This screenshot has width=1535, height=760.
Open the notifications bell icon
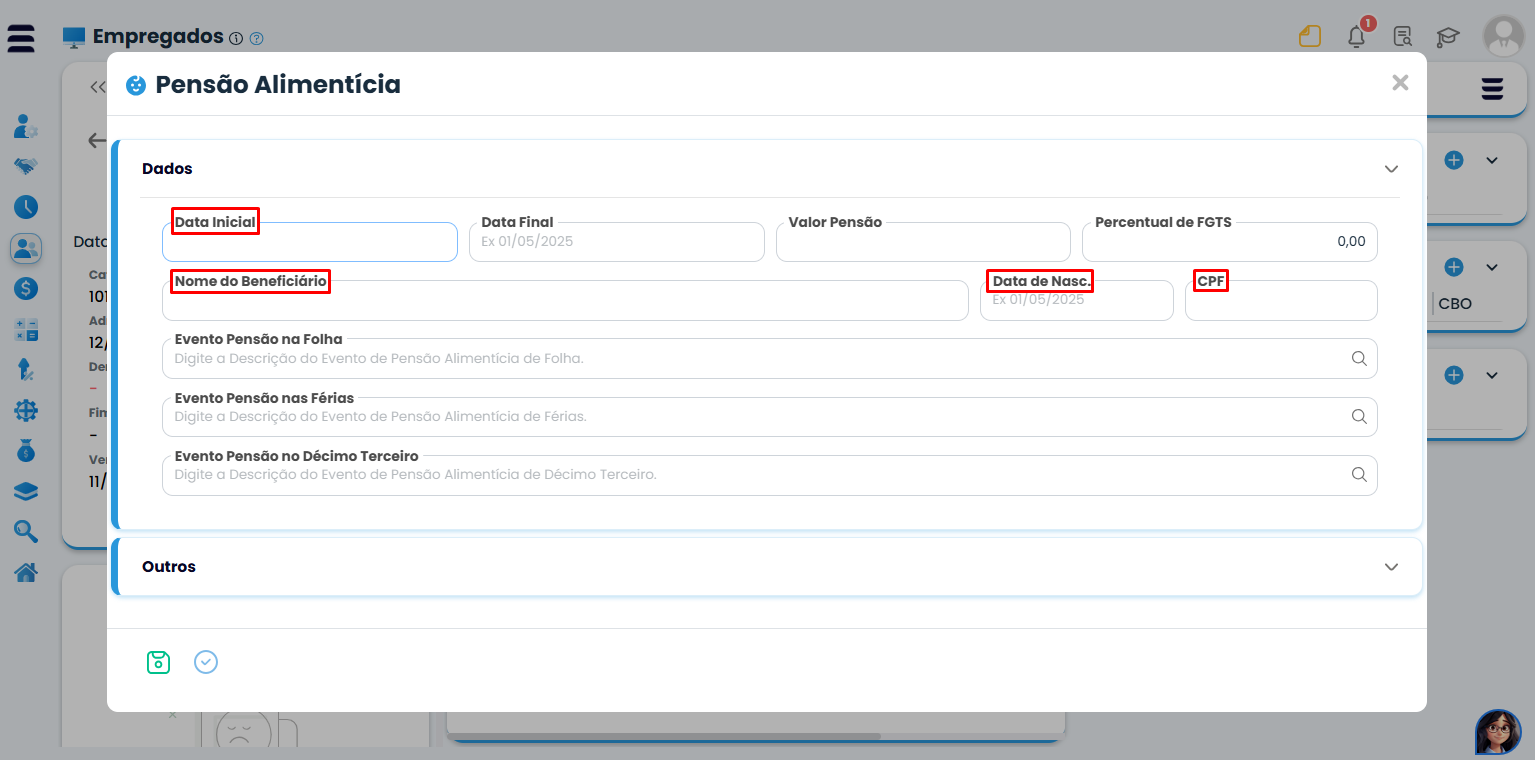point(1356,37)
